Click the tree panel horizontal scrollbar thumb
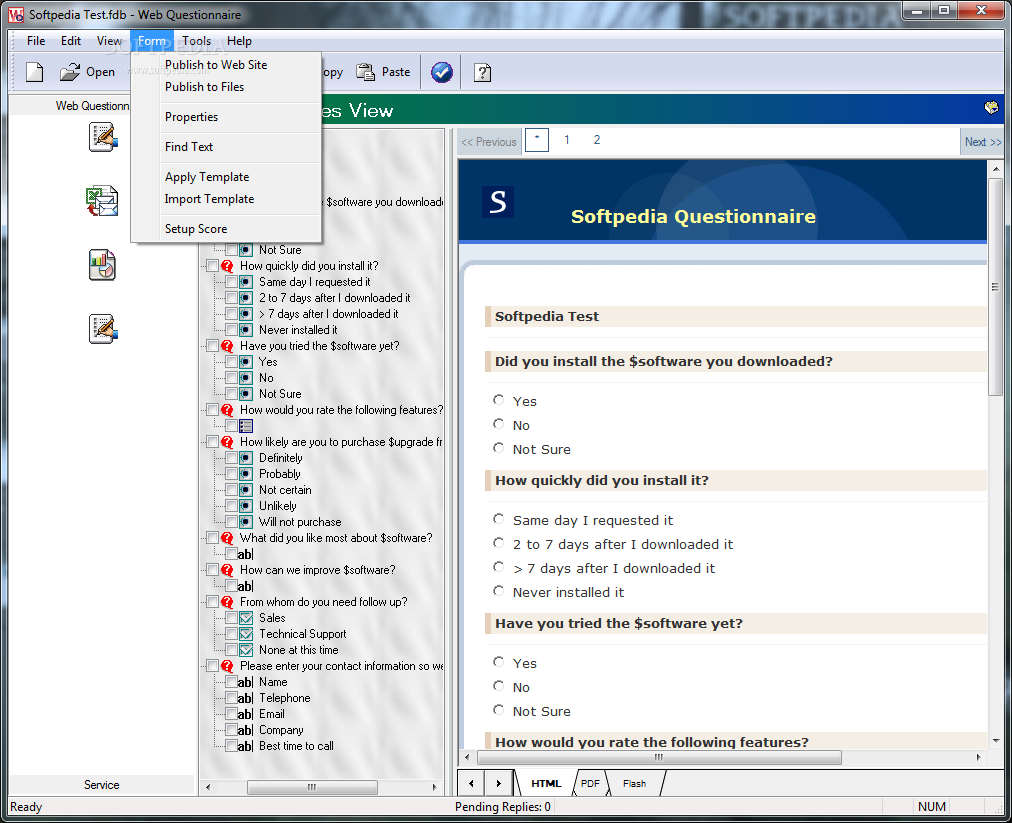 click(x=312, y=787)
